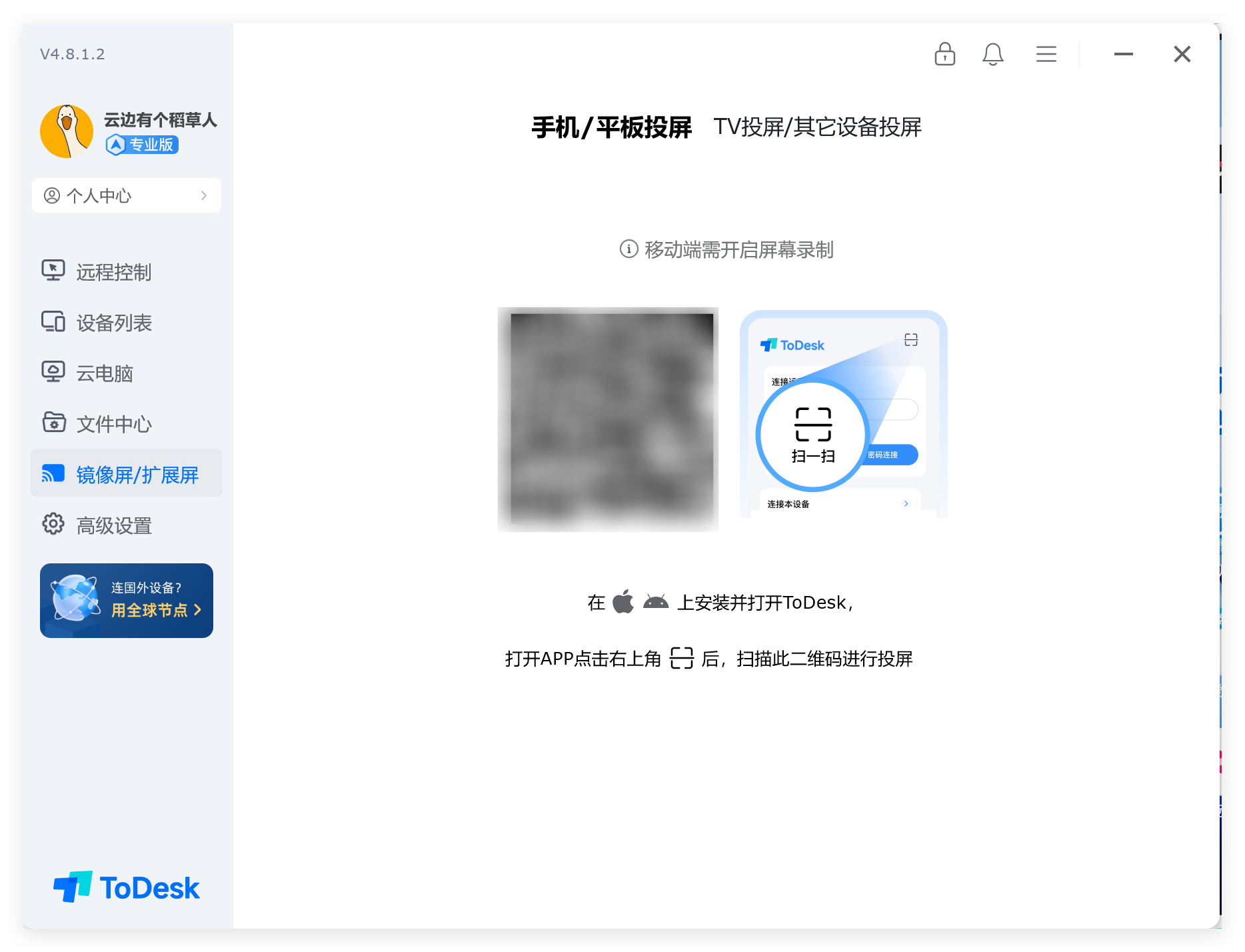Screen dimensions: 1245x952
Task: Open the hamburger menu icon
Action: click(1046, 54)
